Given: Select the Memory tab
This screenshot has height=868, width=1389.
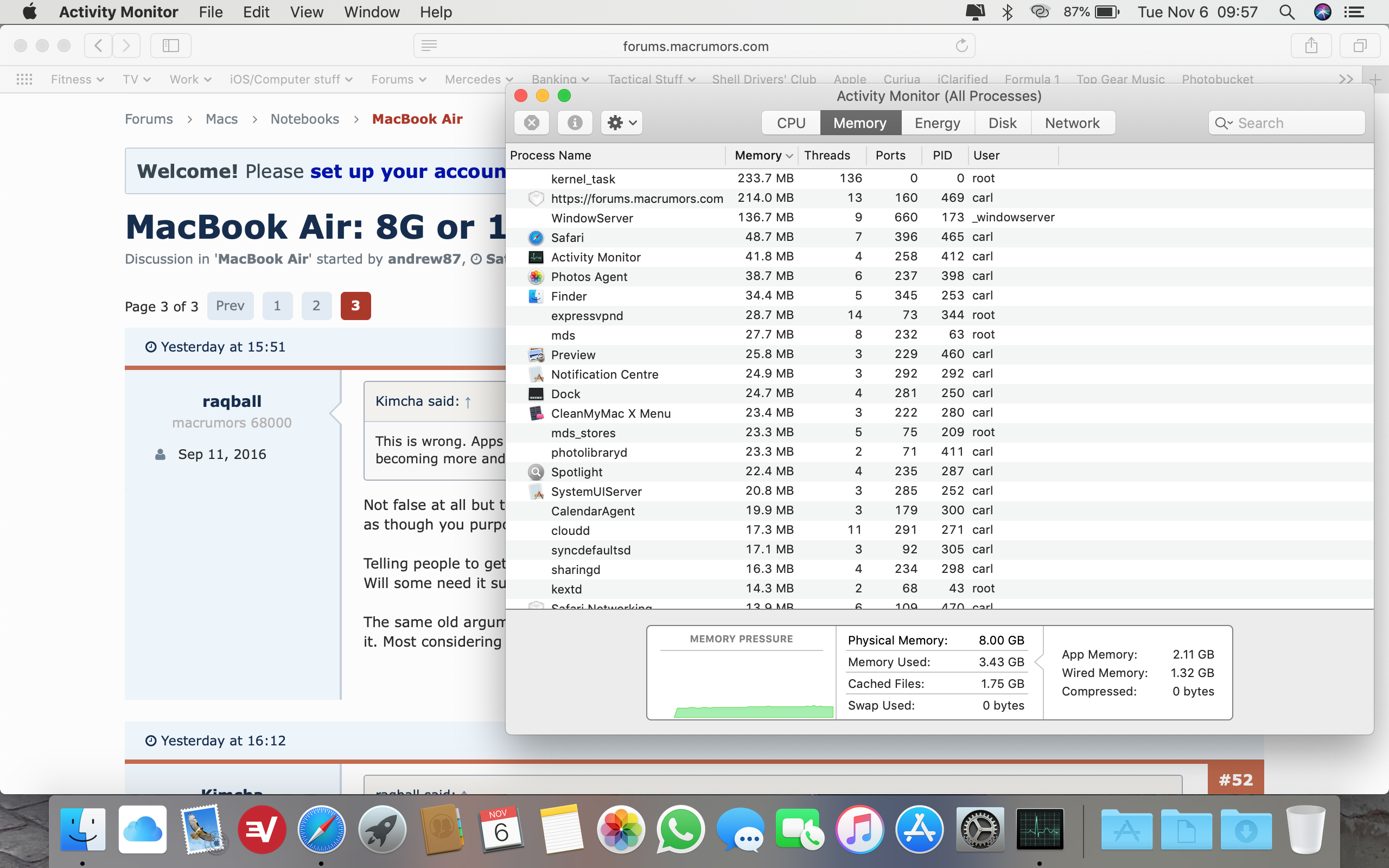Looking at the screenshot, I should tap(860, 123).
